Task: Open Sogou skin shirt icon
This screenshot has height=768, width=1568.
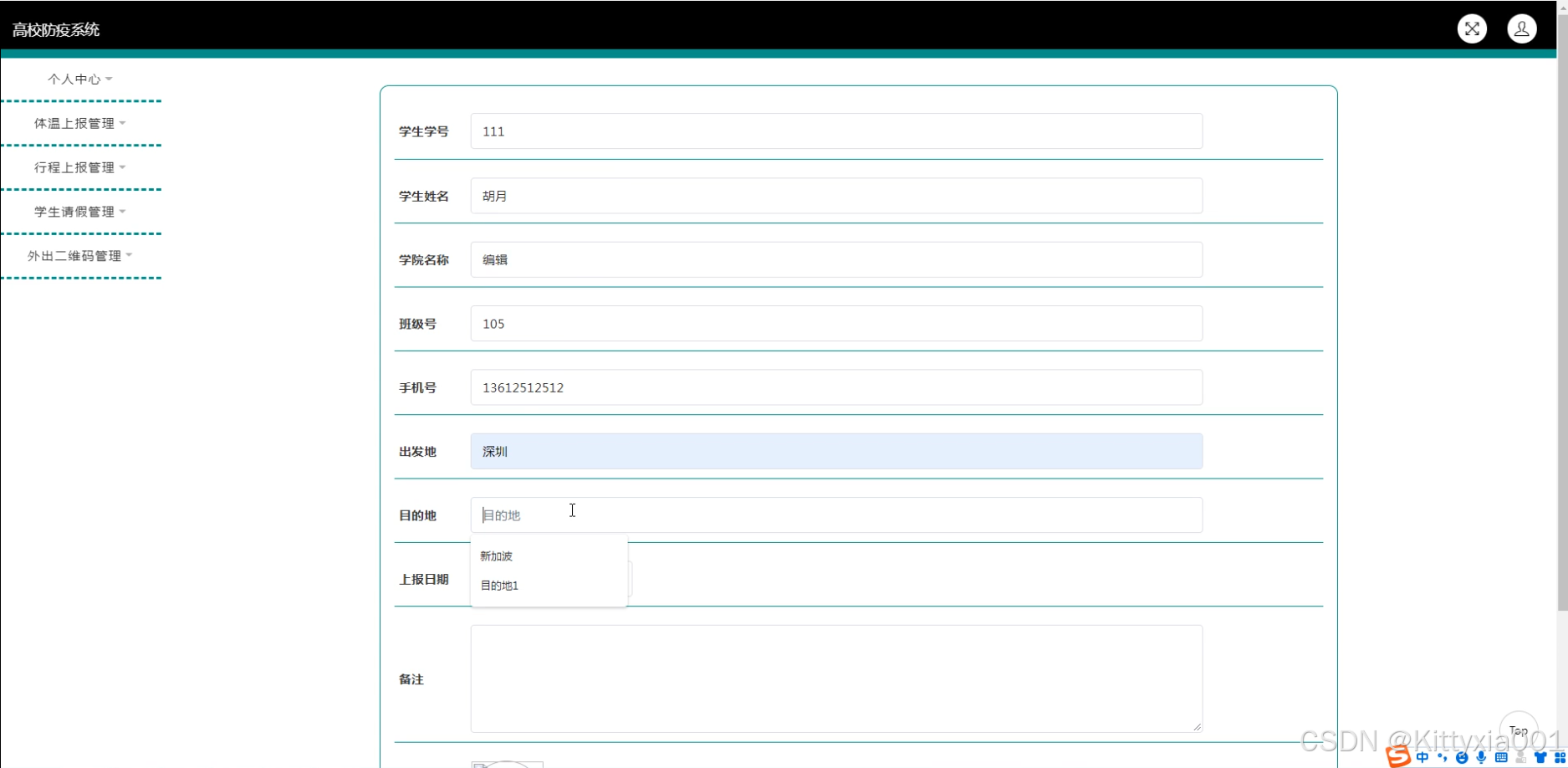Action: pos(1540,757)
